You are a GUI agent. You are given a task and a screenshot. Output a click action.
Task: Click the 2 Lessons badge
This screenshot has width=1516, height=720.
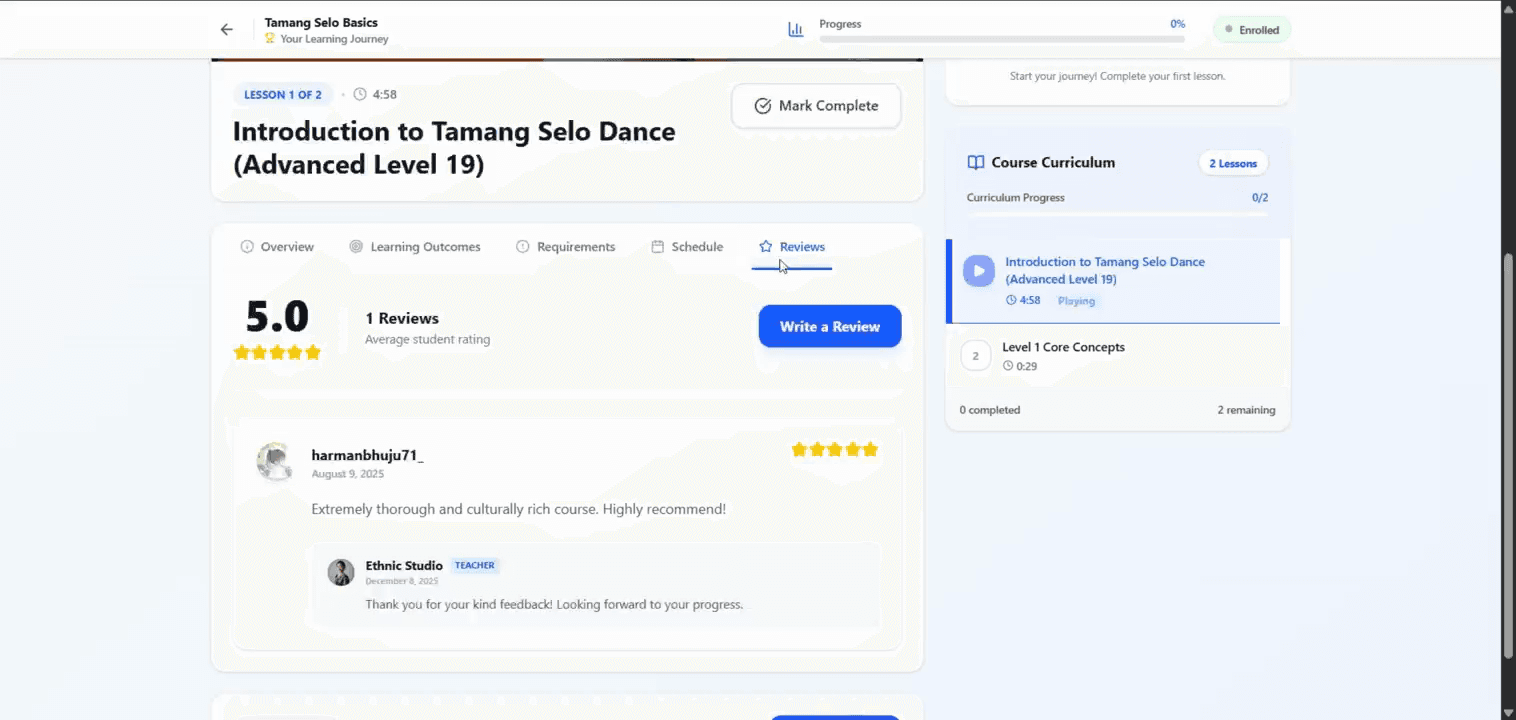(1233, 163)
